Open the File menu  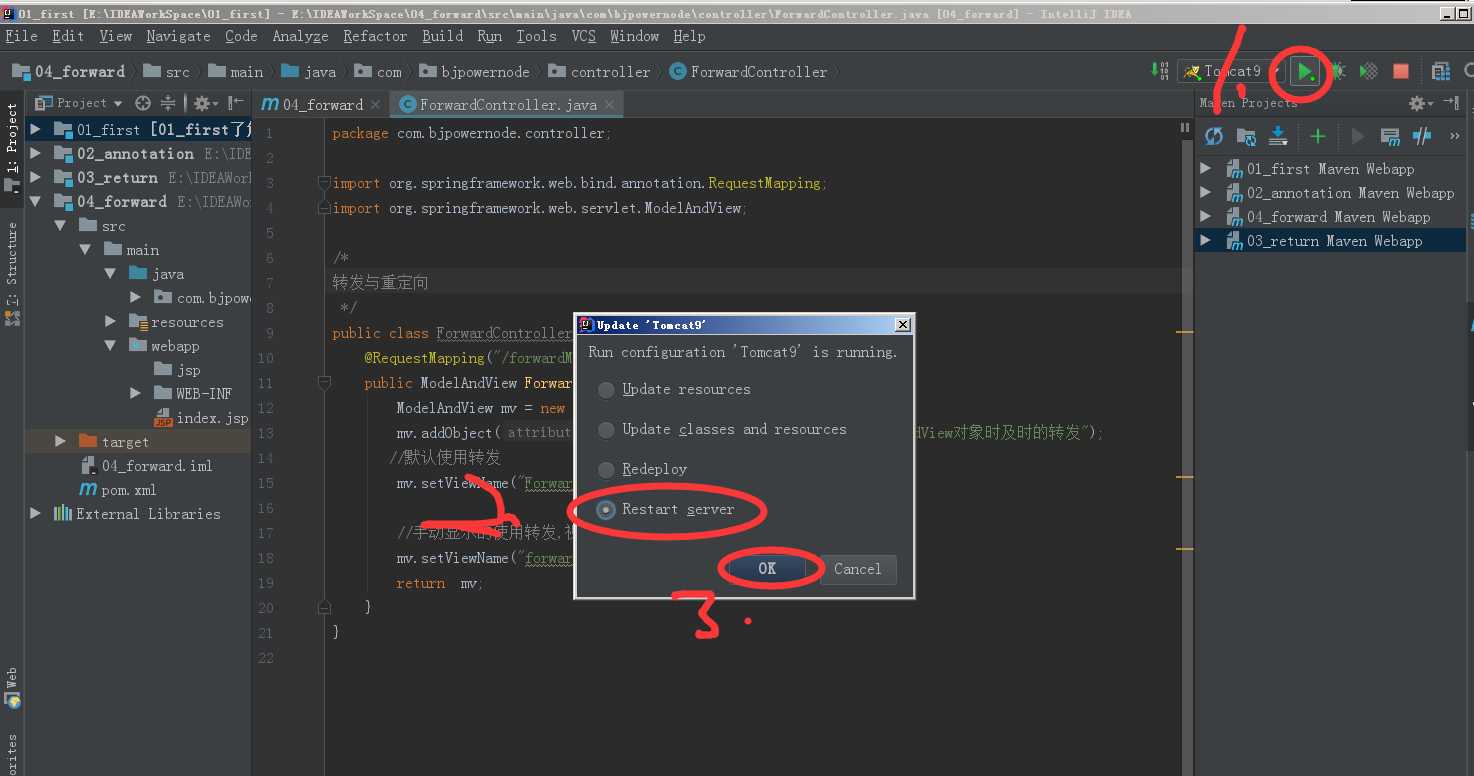tap(21, 36)
